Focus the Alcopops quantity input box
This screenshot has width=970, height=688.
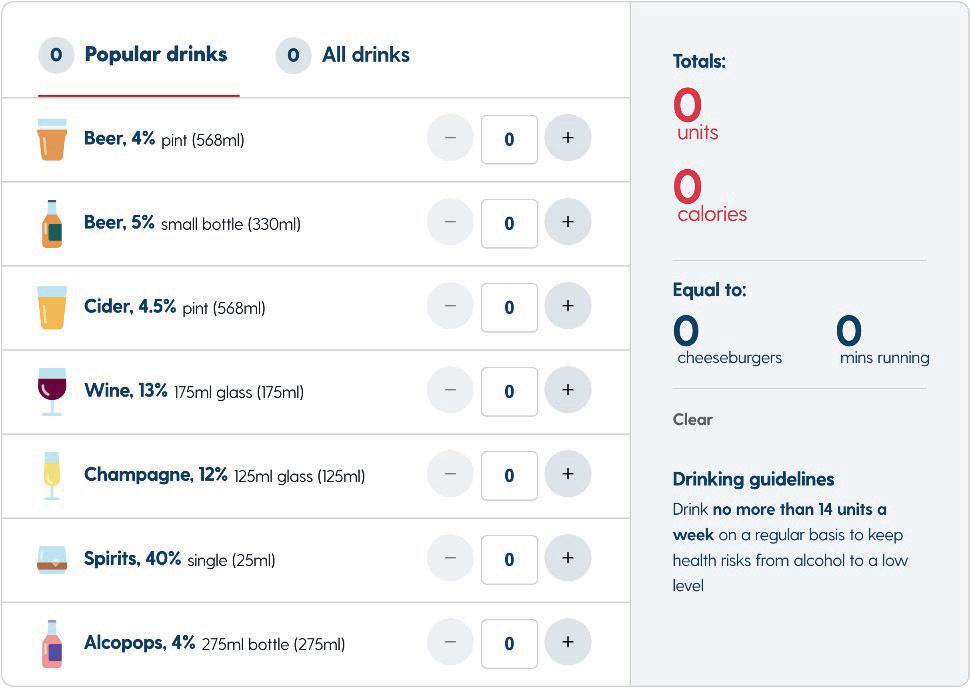point(509,644)
